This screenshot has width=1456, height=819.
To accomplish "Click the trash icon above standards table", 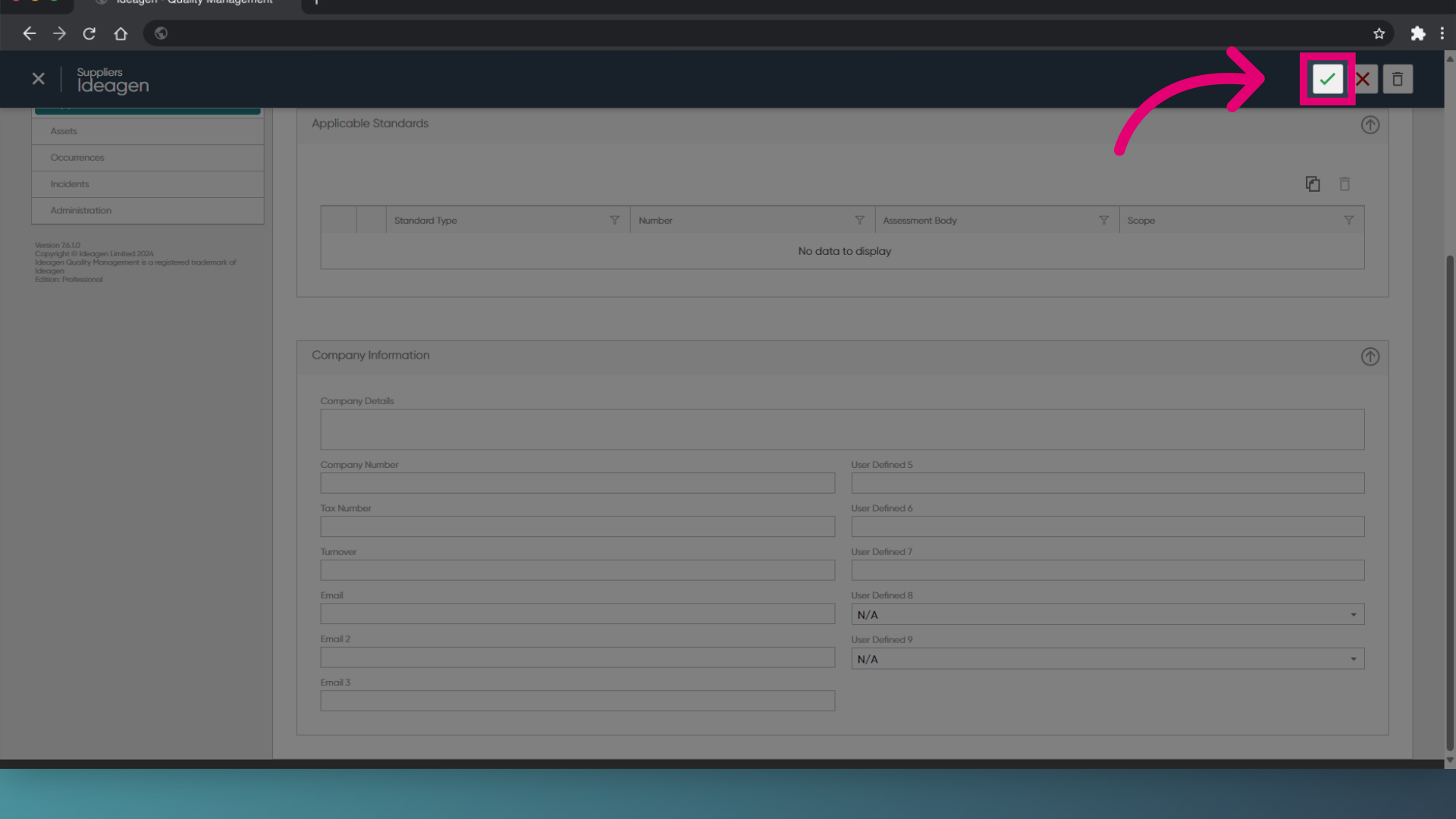I will pos(1345,184).
